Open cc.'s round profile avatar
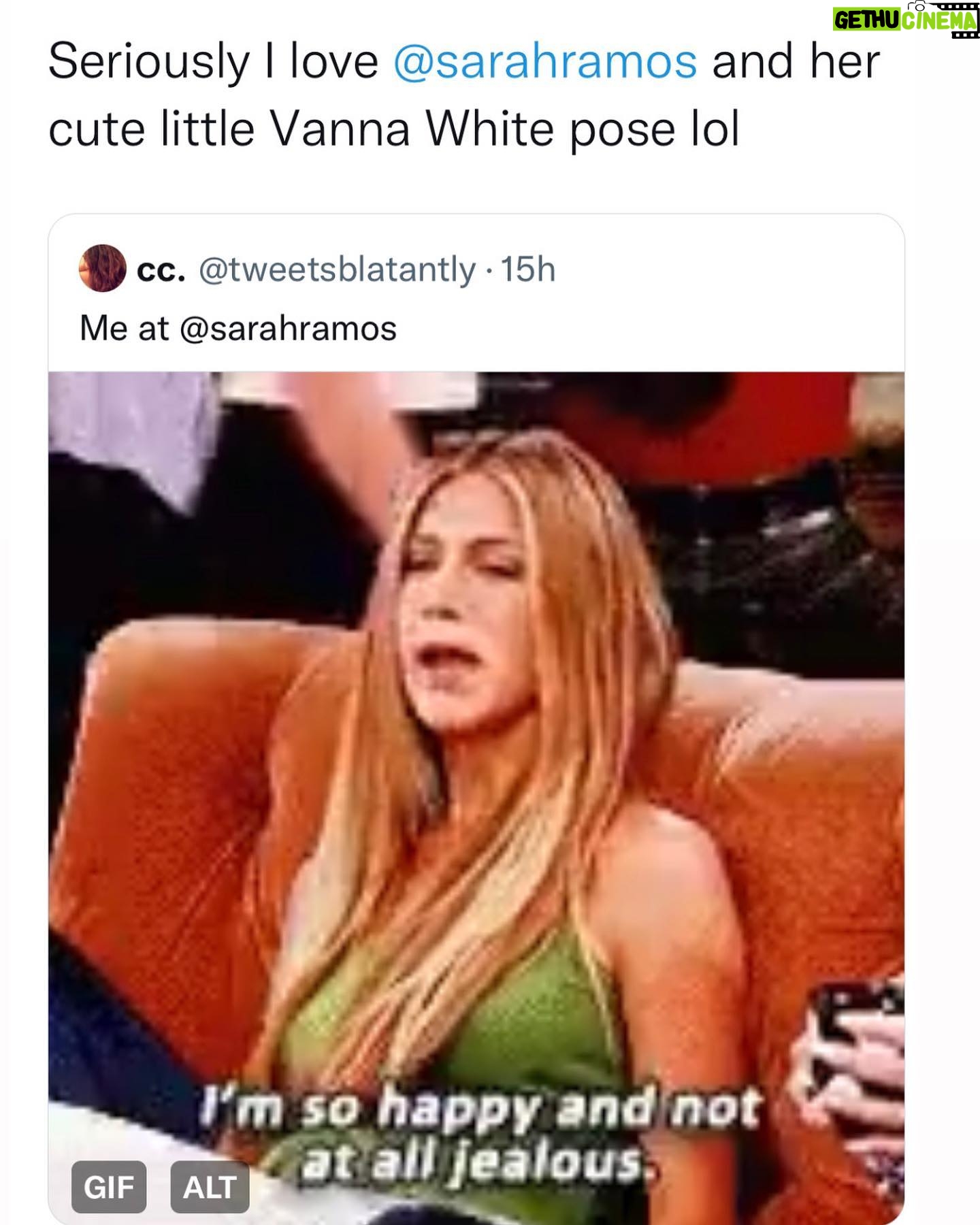Viewport: 980px width, 1225px height. coord(103,268)
